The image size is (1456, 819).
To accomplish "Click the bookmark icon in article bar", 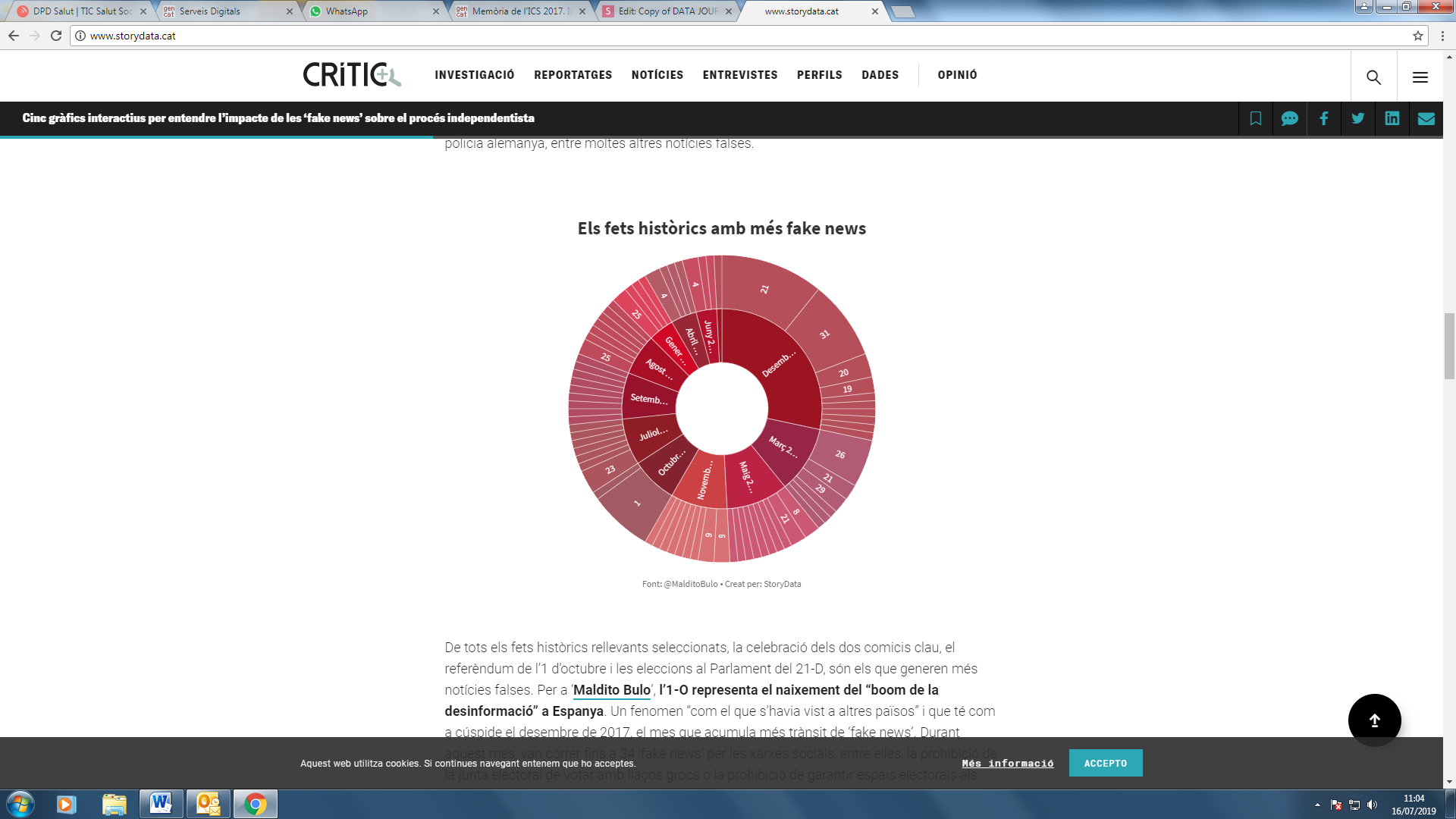I will tap(1256, 118).
